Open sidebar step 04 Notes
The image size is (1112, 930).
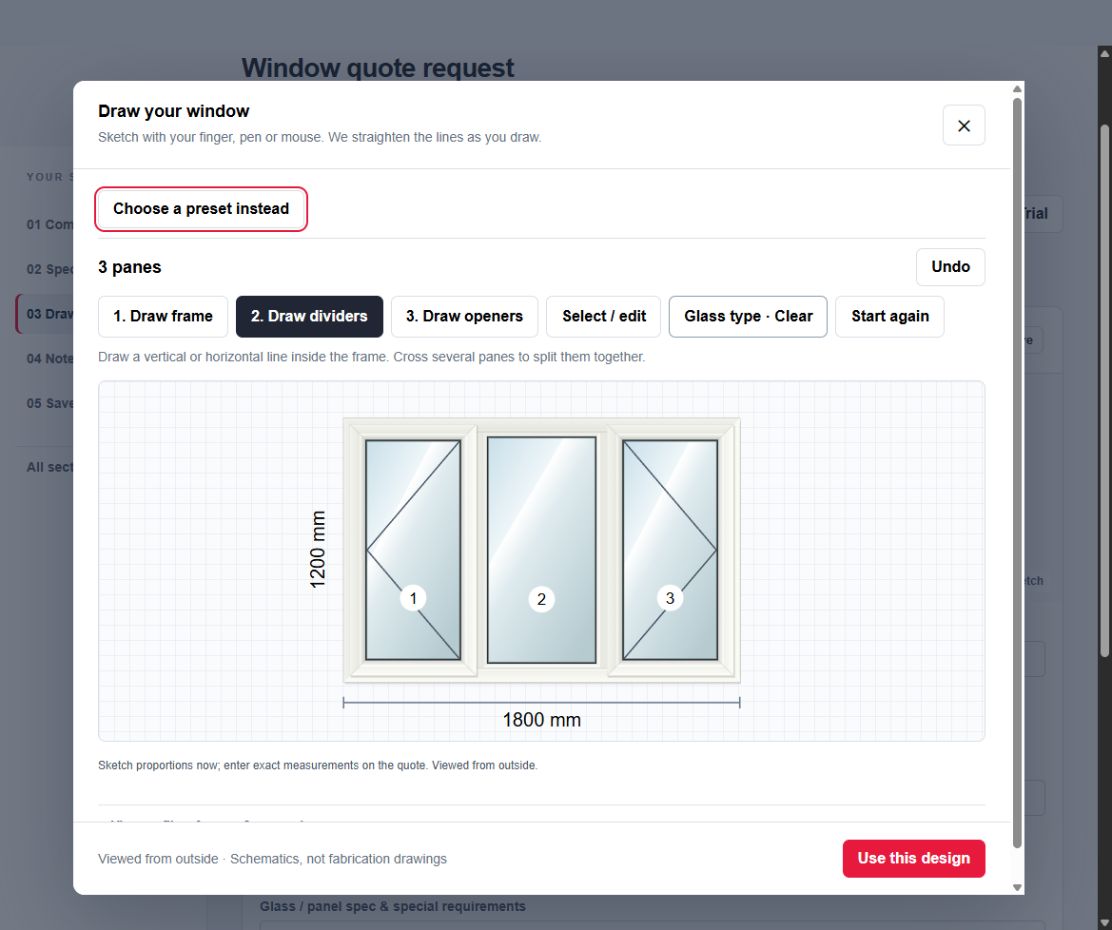click(50, 358)
